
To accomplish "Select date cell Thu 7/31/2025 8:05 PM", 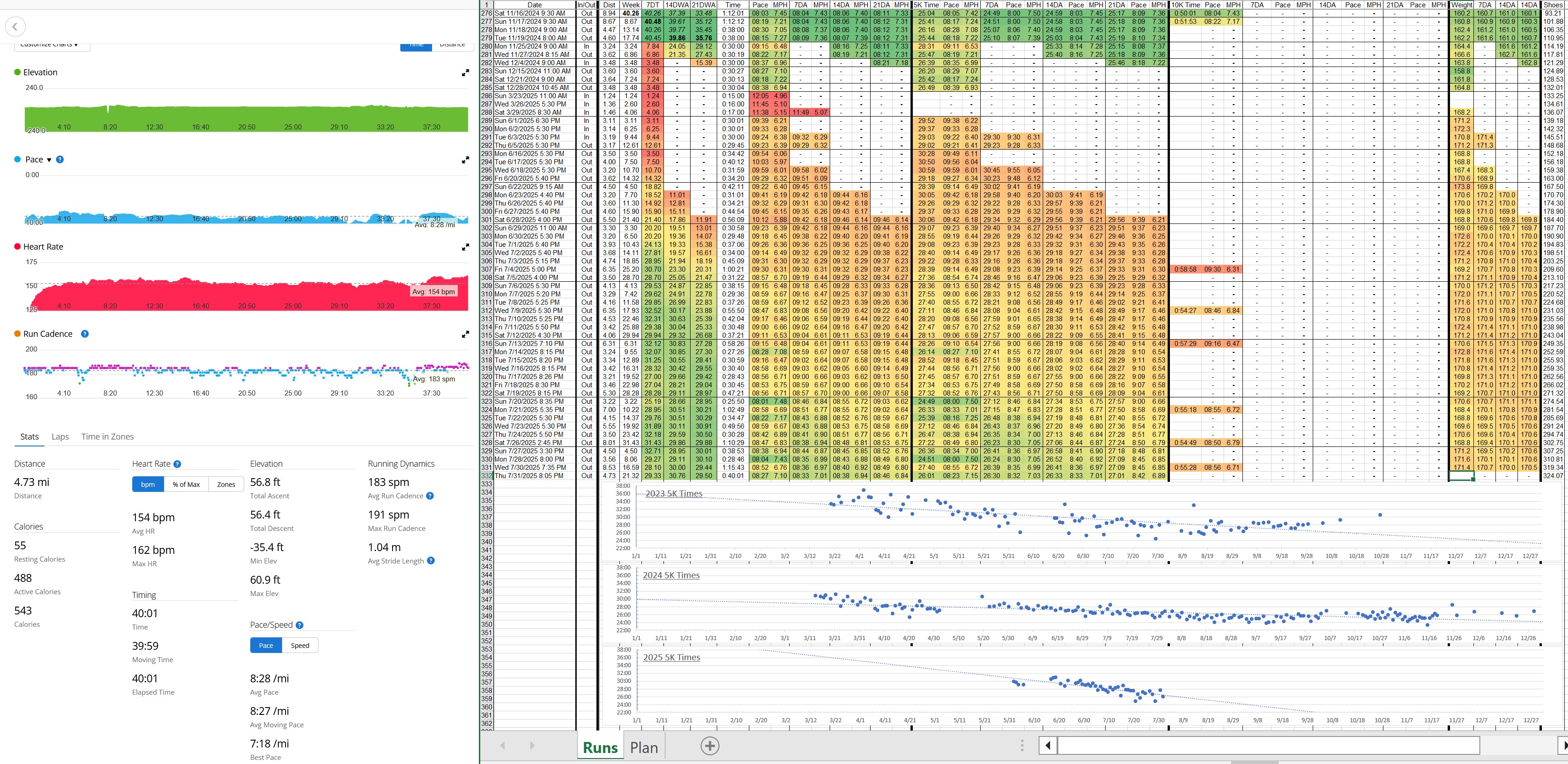I will pyautogui.click(x=534, y=476).
